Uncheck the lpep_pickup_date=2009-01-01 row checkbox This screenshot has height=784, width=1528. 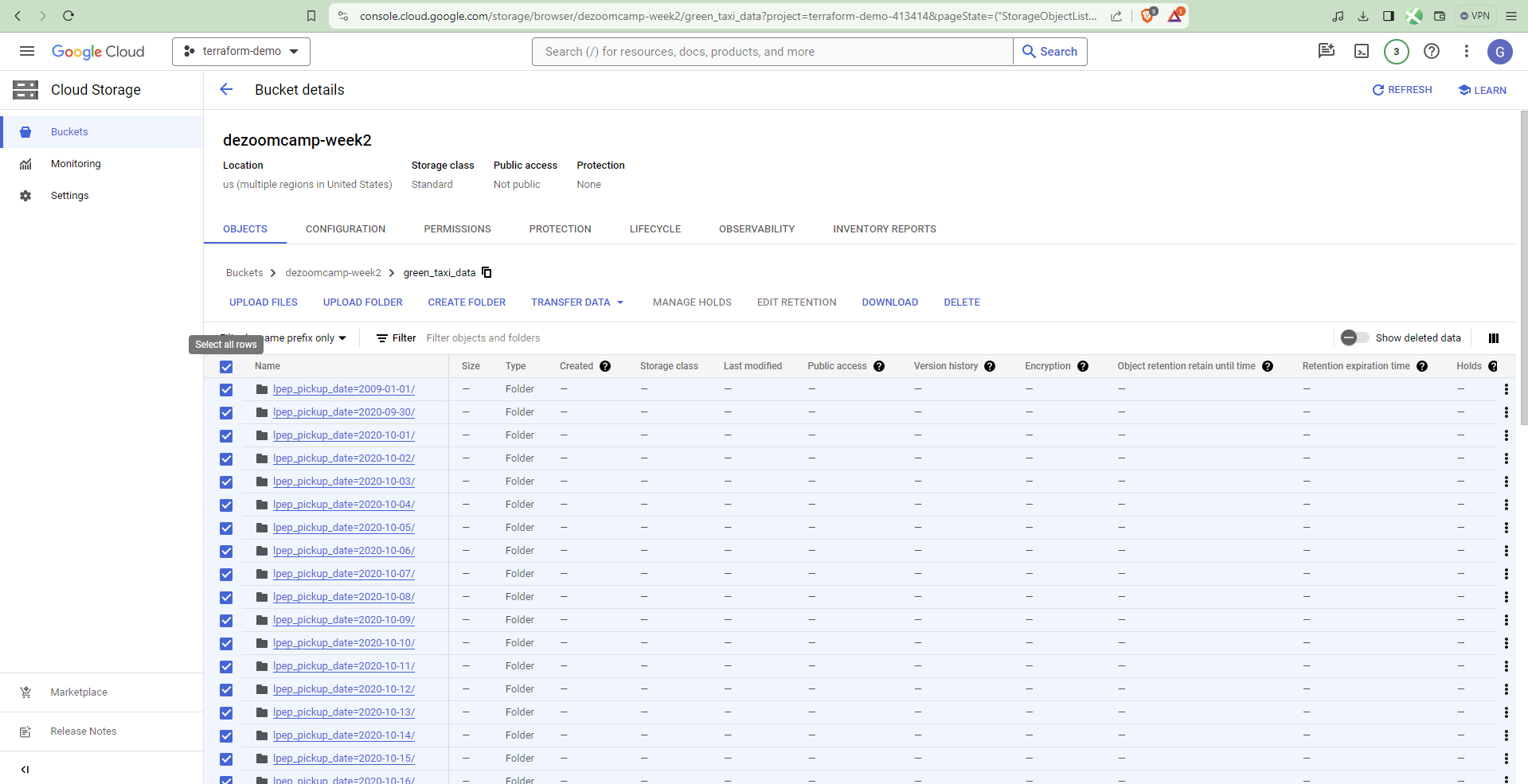click(x=226, y=390)
